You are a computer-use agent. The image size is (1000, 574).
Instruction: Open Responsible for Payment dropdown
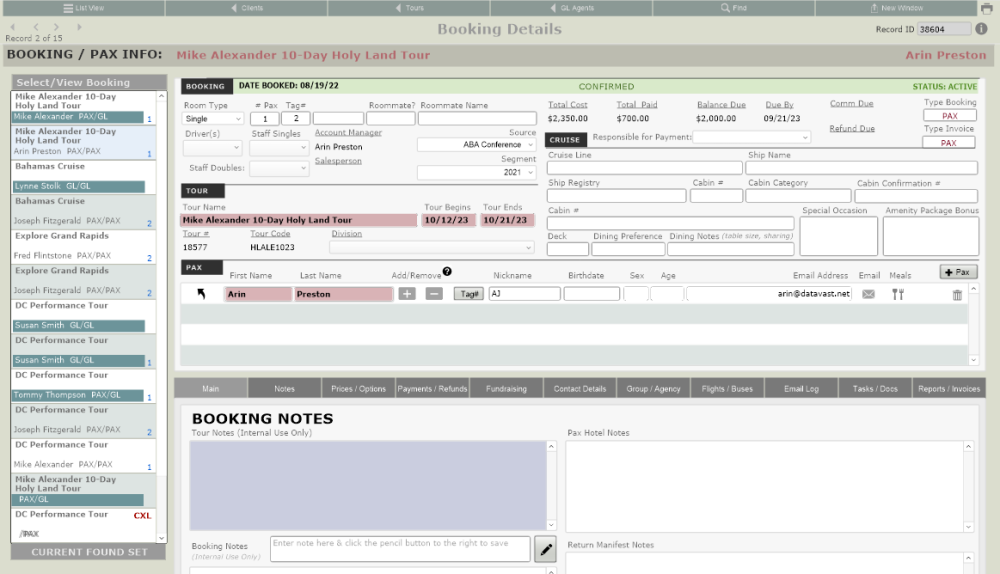coord(751,137)
